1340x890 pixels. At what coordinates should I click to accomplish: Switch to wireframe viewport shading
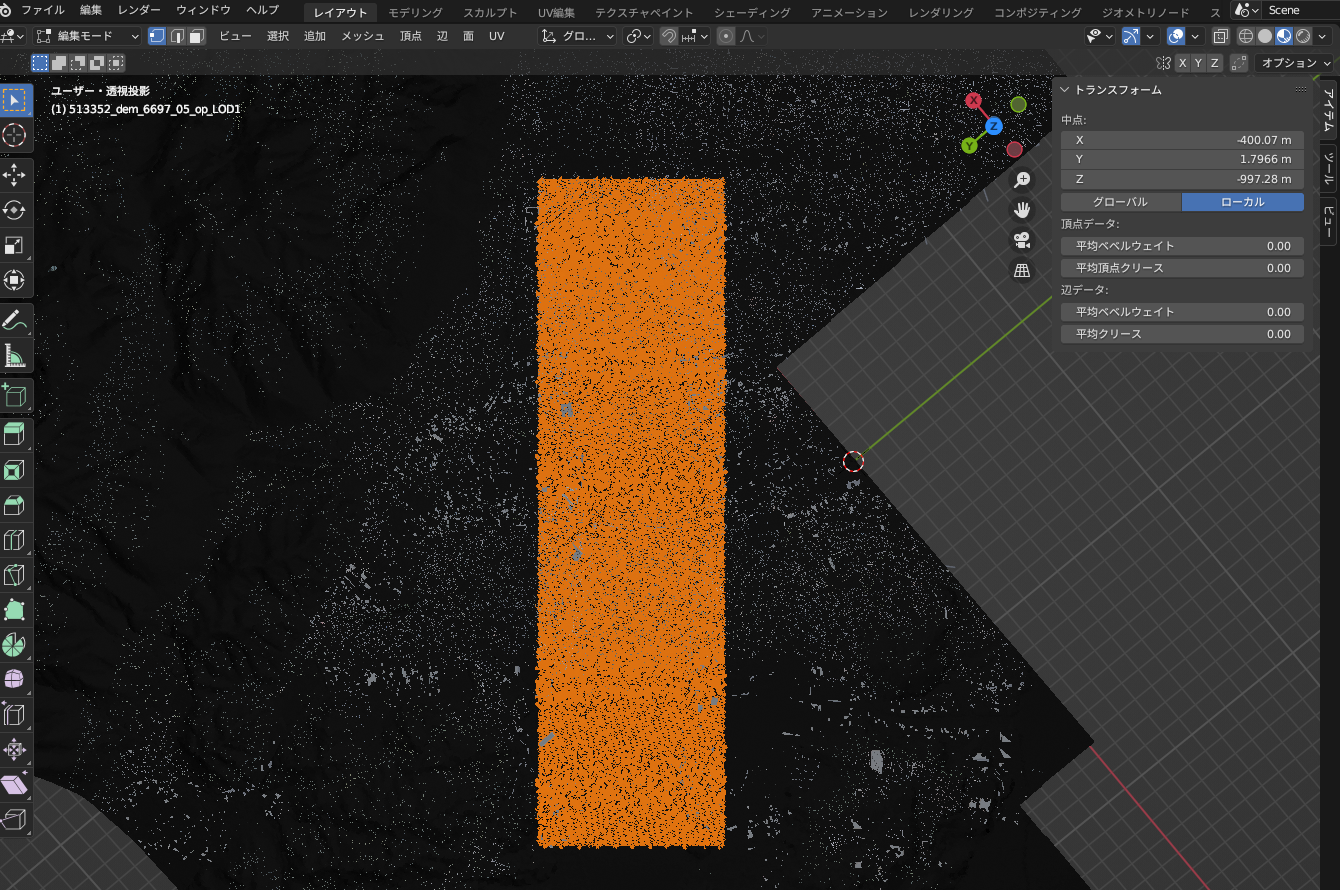[x=1246, y=36]
